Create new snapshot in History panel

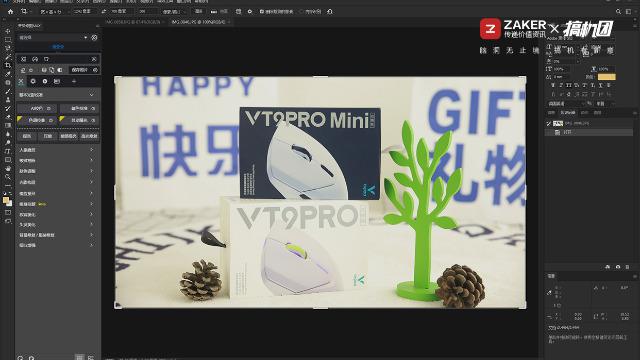click(x=618, y=267)
